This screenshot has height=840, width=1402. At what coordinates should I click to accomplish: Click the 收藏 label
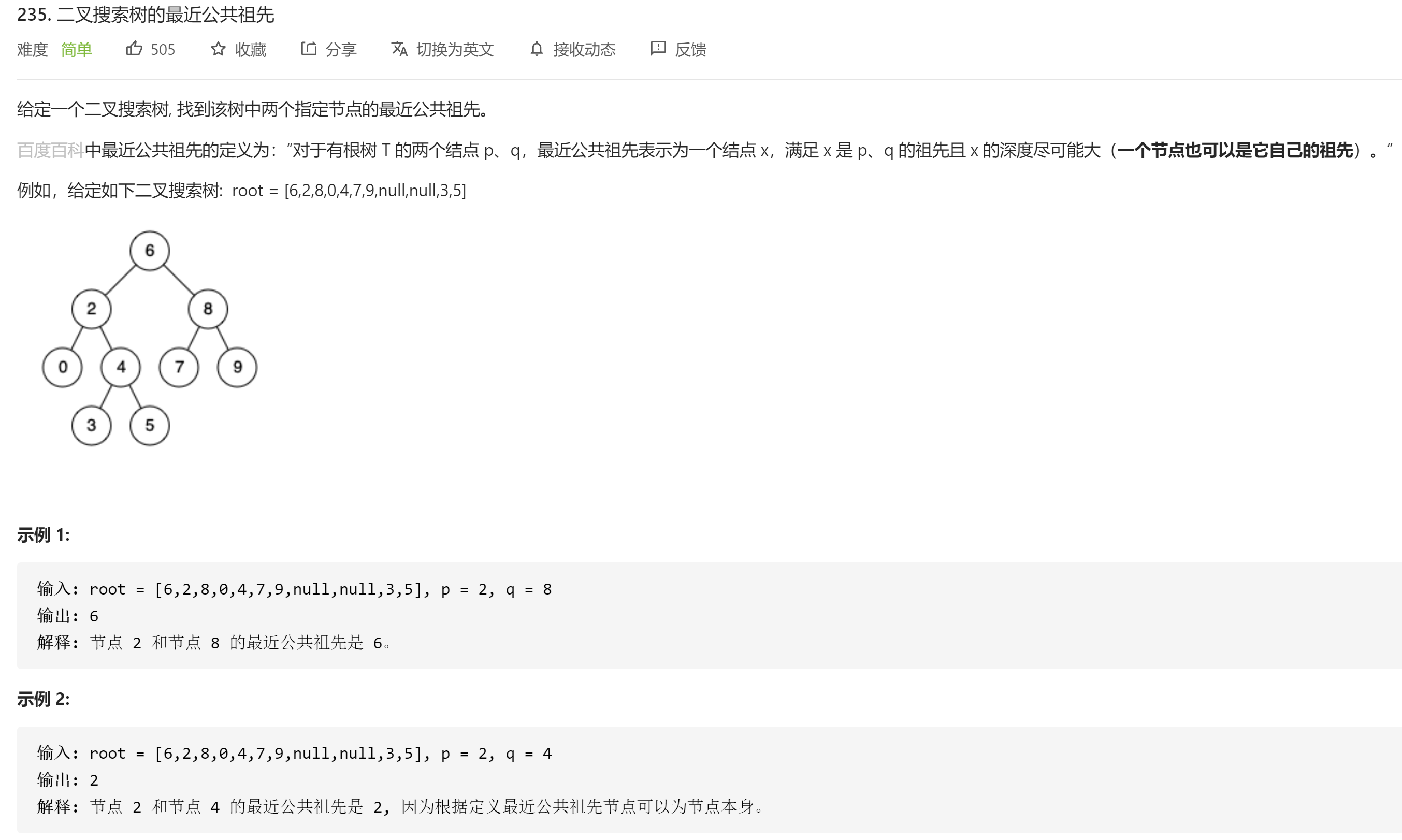click(x=251, y=50)
